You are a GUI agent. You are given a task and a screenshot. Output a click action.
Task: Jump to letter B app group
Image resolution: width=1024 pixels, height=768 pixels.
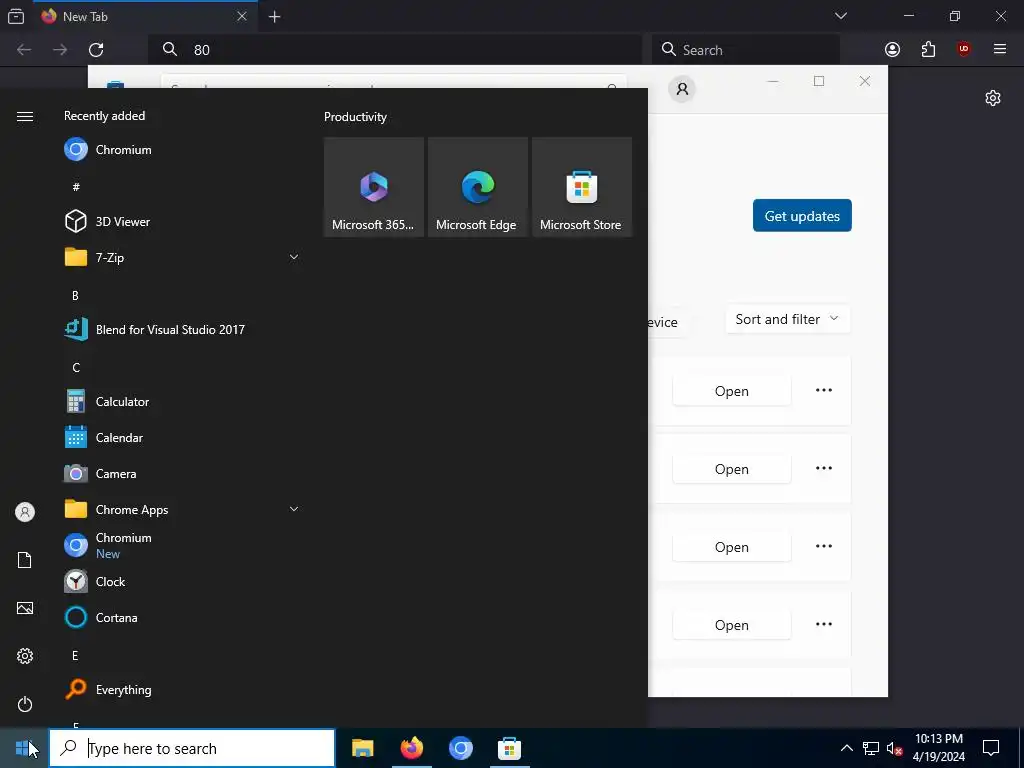(x=75, y=296)
